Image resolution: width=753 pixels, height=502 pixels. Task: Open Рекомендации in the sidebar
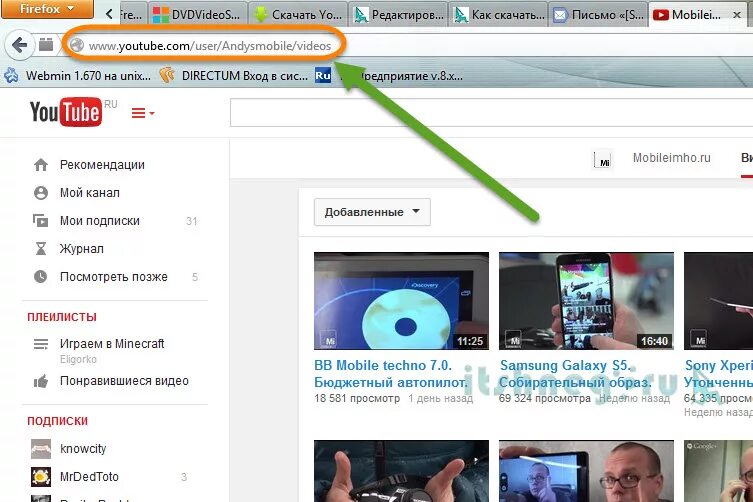[102, 165]
